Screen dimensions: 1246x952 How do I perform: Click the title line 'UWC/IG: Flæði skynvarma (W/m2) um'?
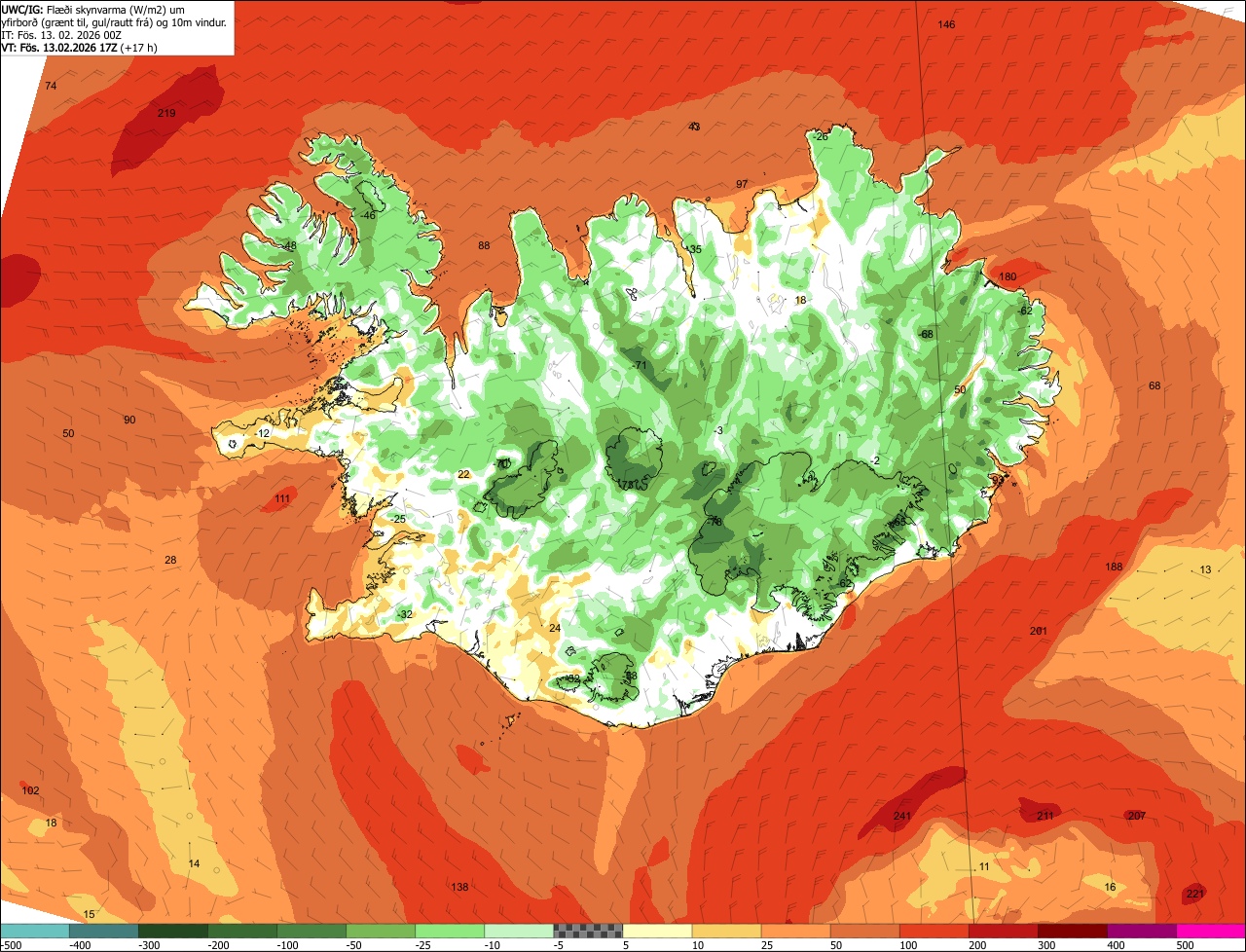pyautogui.click(x=93, y=9)
